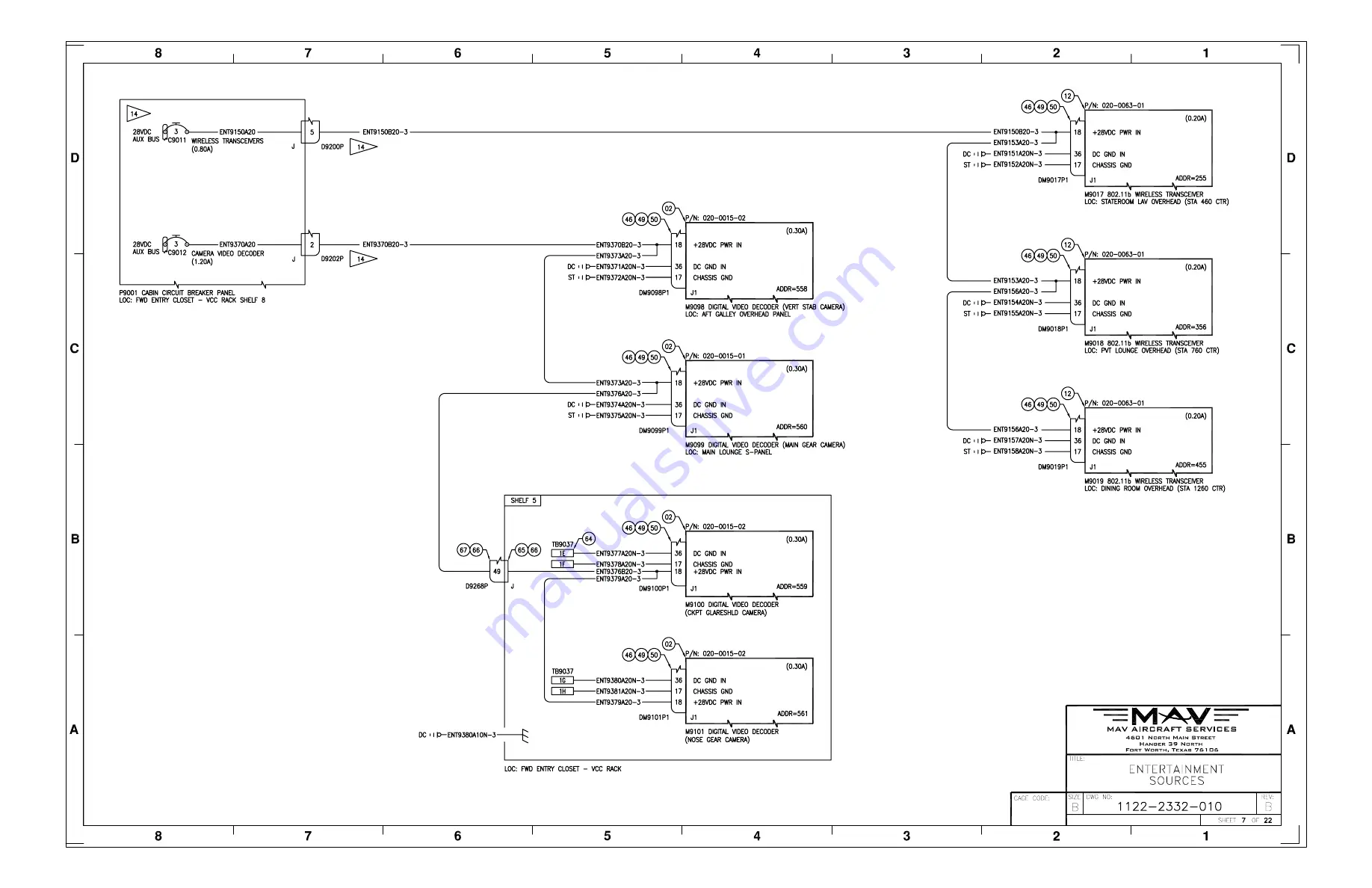The height and width of the screenshot is (888, 1372).
Task: Select terminal block box 1E
Action: click(x=563, y=554)
